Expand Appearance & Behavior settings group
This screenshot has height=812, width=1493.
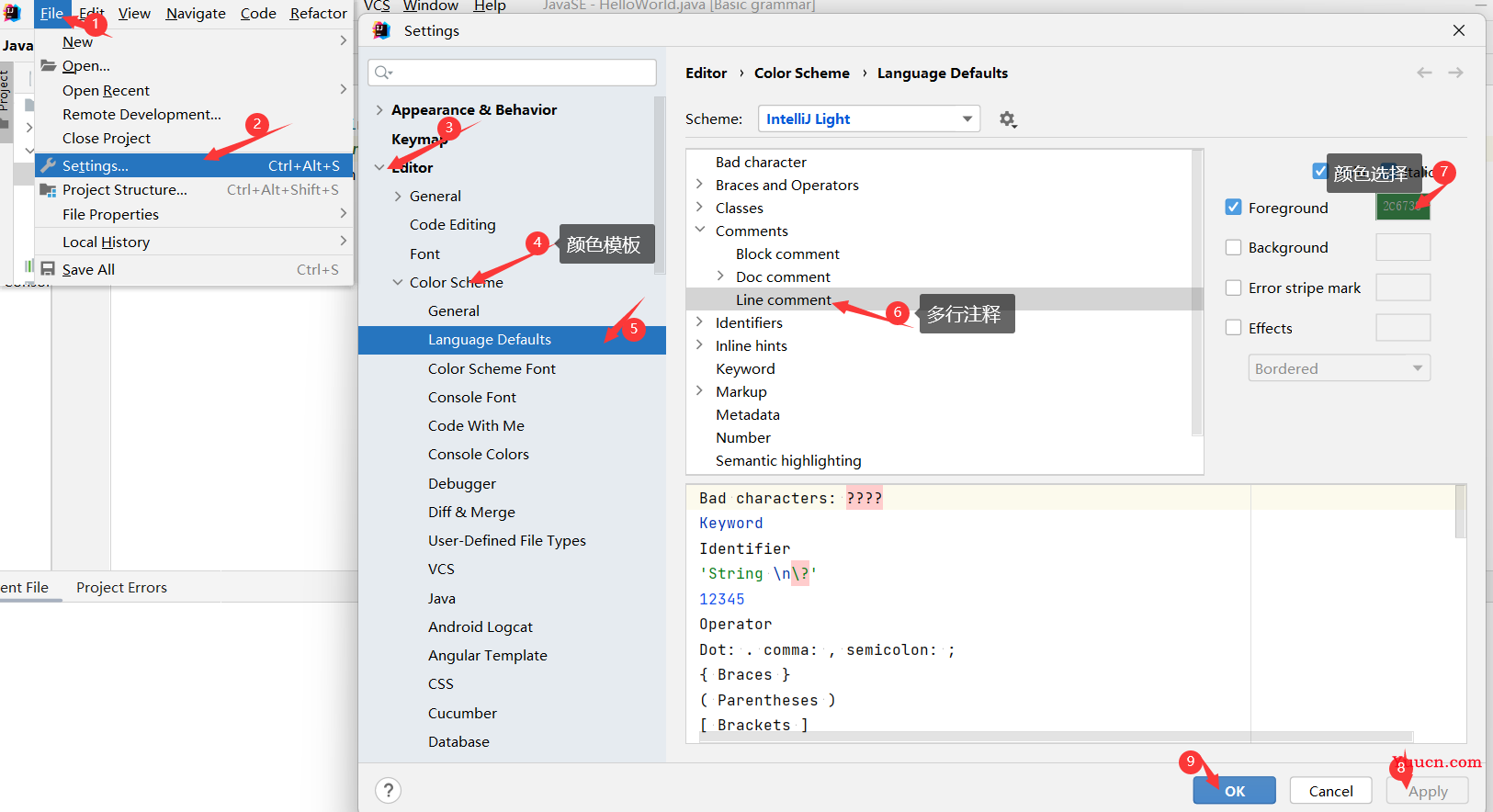(x=379, y=109)
